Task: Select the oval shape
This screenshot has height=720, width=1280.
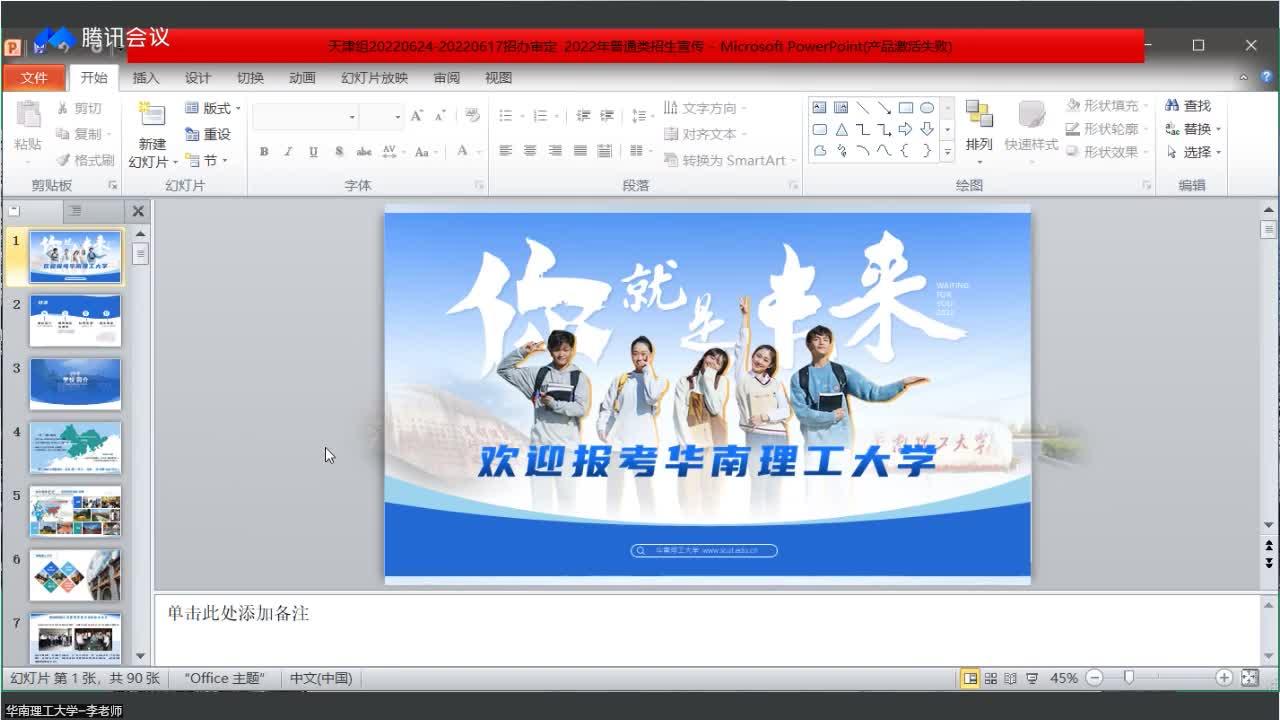Action: [927, 107]
